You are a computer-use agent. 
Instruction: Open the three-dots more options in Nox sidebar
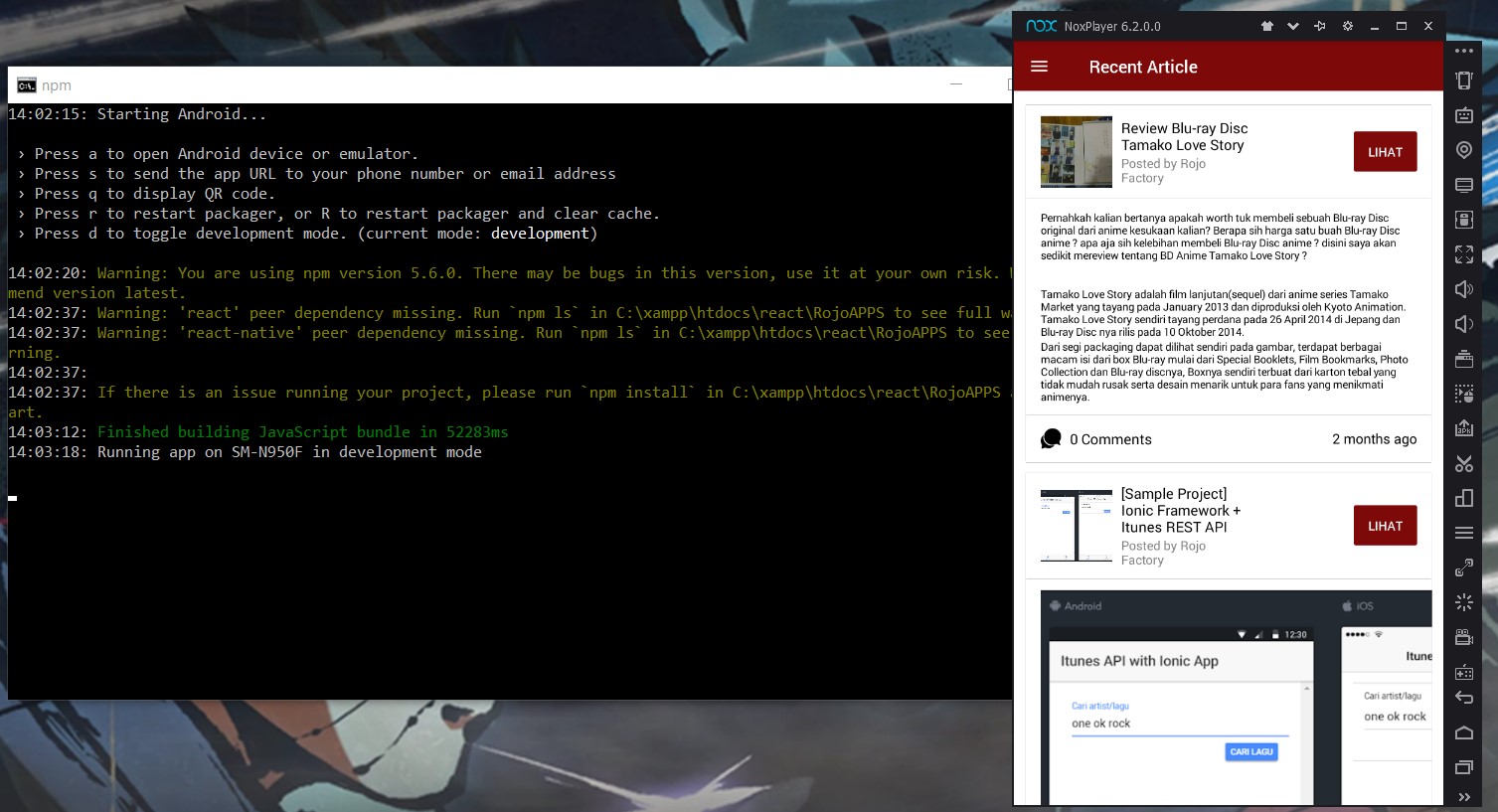pos(1464,51)
